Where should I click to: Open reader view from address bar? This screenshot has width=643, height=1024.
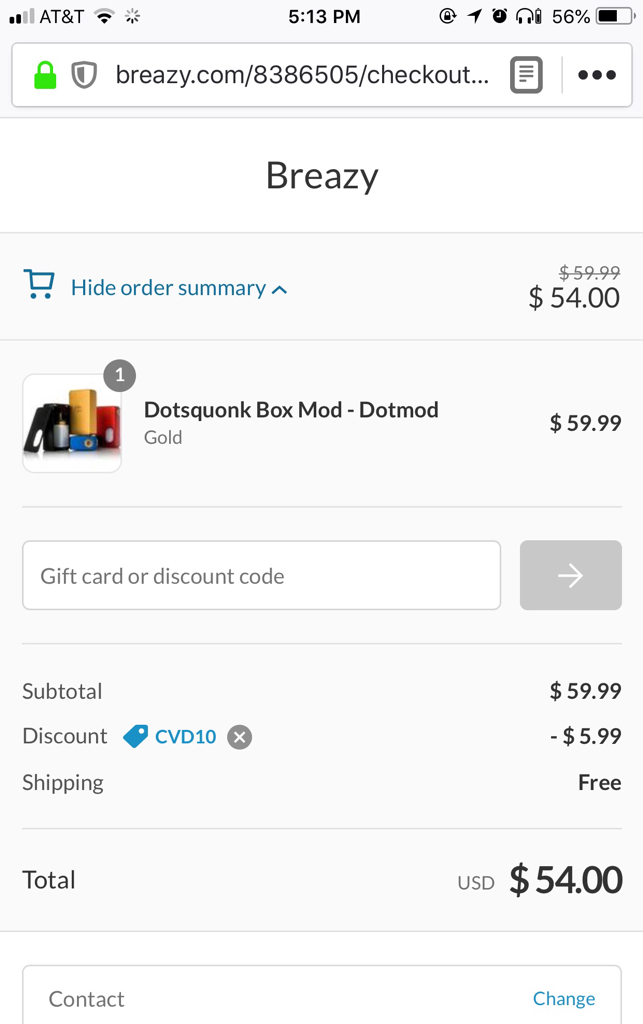pyautogui.click(x=526, y=75)
